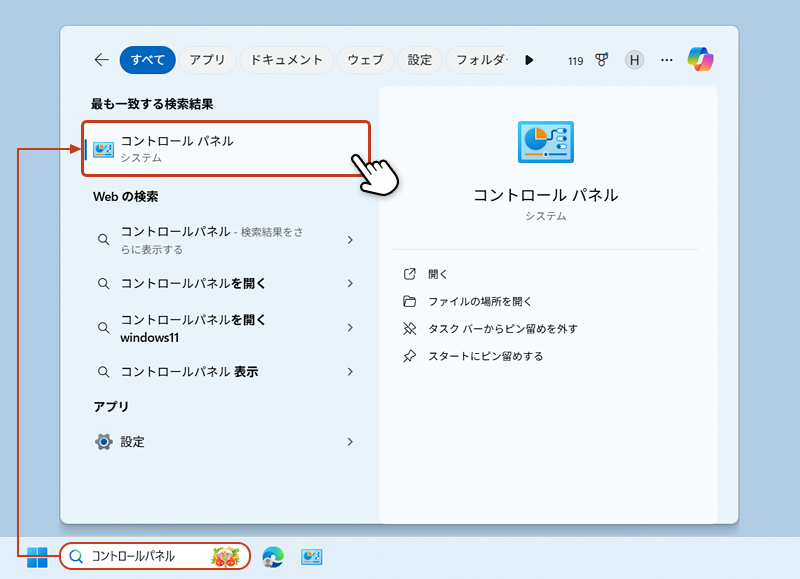This screenshot has height=579, width=800.
Task: Expand the コントロールパネル 表示 result chevron
Action: pyautogui.click(x=351, y=370)
